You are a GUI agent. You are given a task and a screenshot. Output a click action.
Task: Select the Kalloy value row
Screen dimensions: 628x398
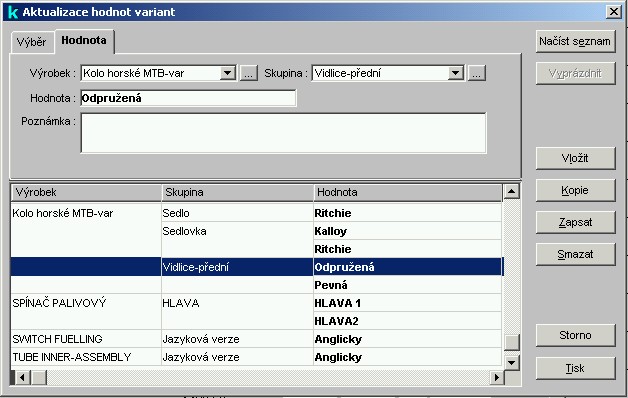coord(407,231)
